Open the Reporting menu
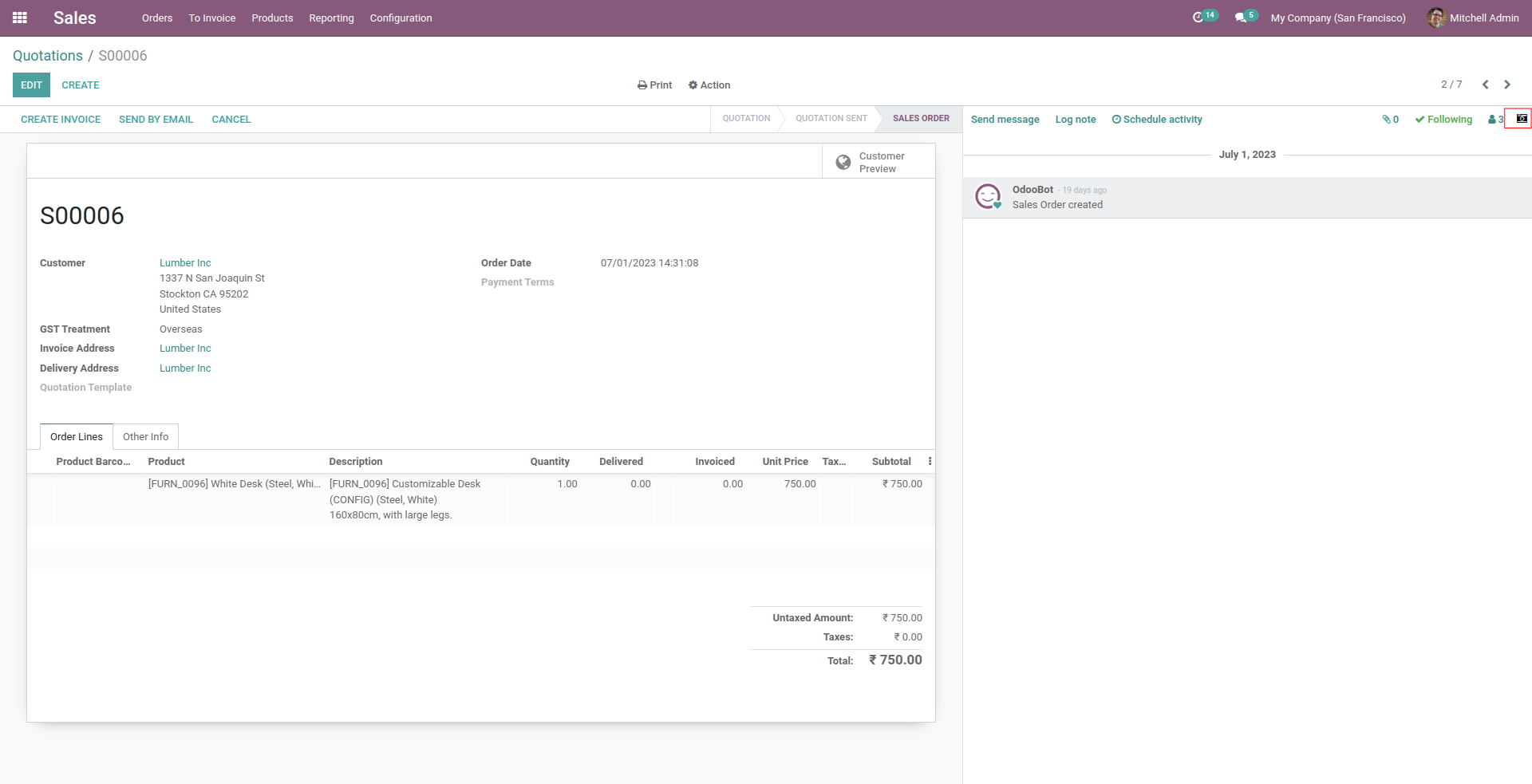This screenshot has width=1532, height=784. click(331, 18)
